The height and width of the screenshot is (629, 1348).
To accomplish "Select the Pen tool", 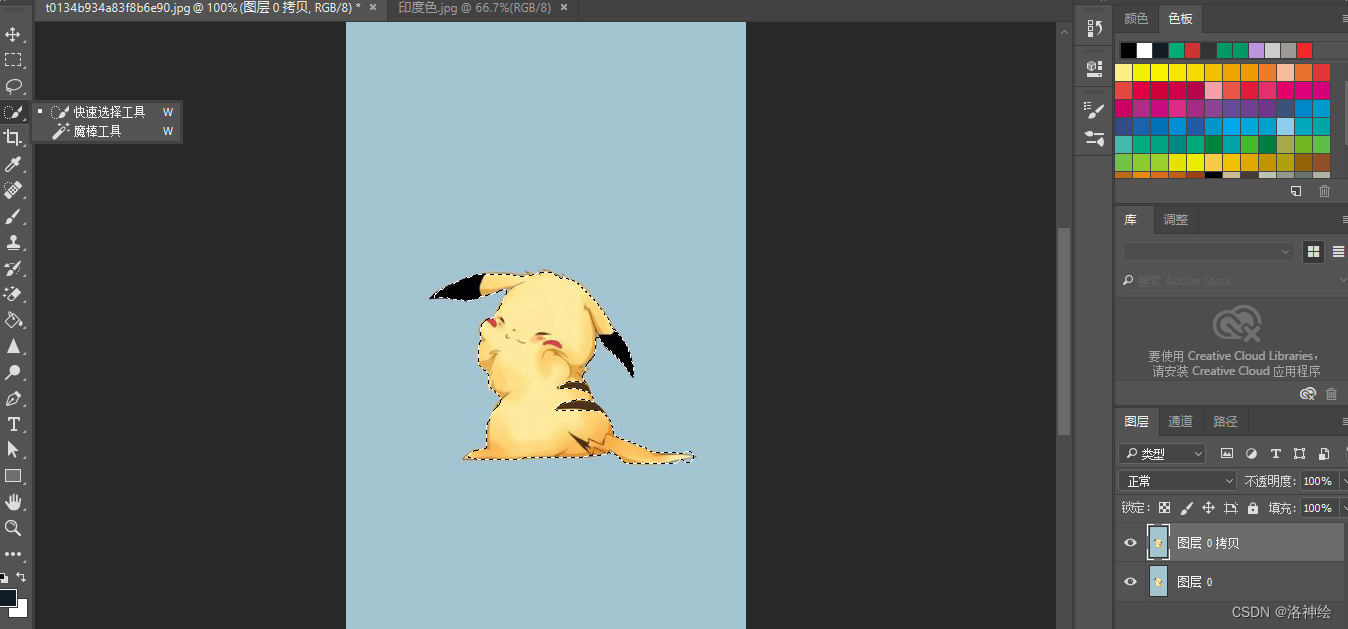I will point(13,398).
